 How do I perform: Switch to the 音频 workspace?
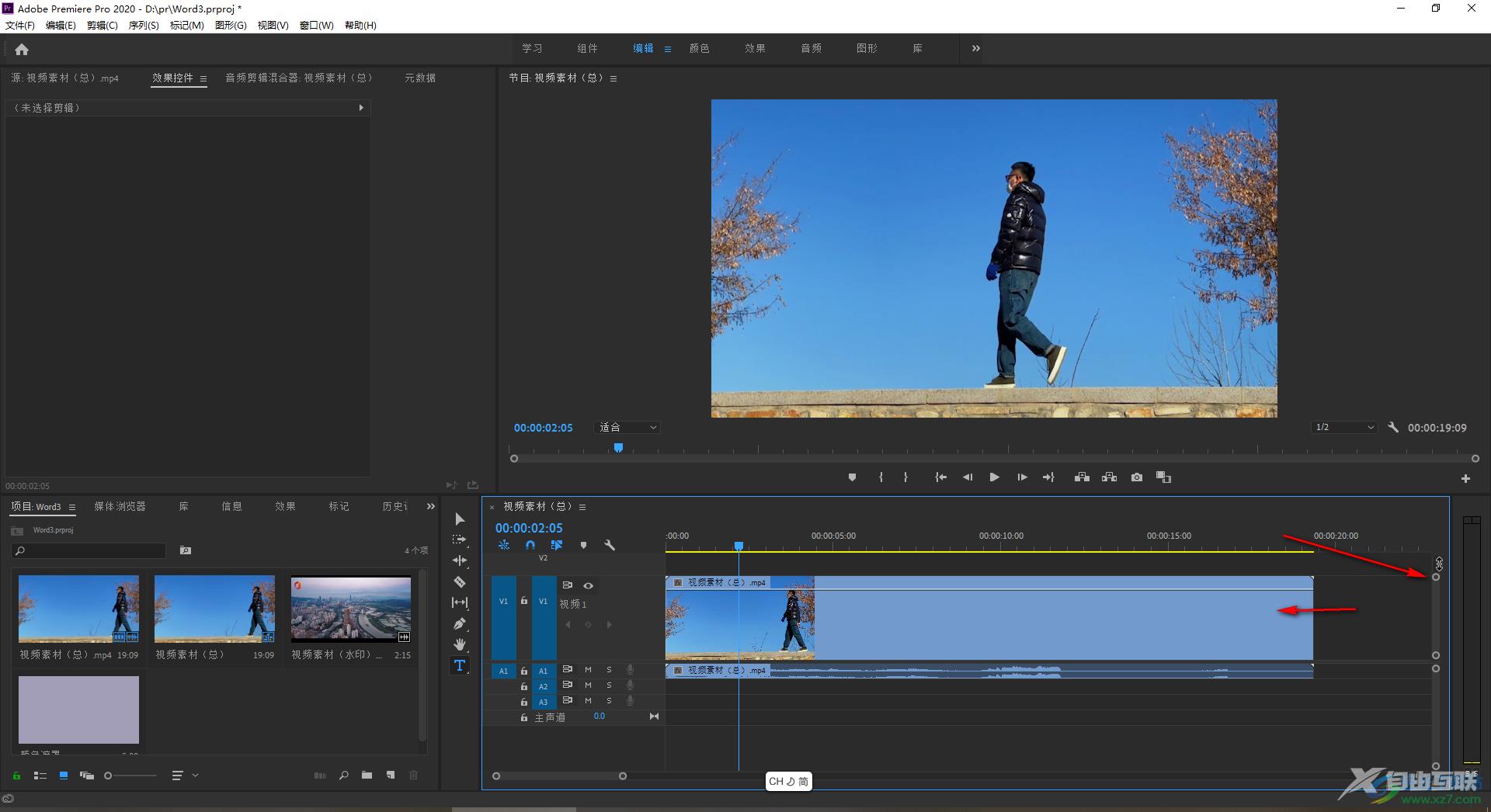coord(811,48)
